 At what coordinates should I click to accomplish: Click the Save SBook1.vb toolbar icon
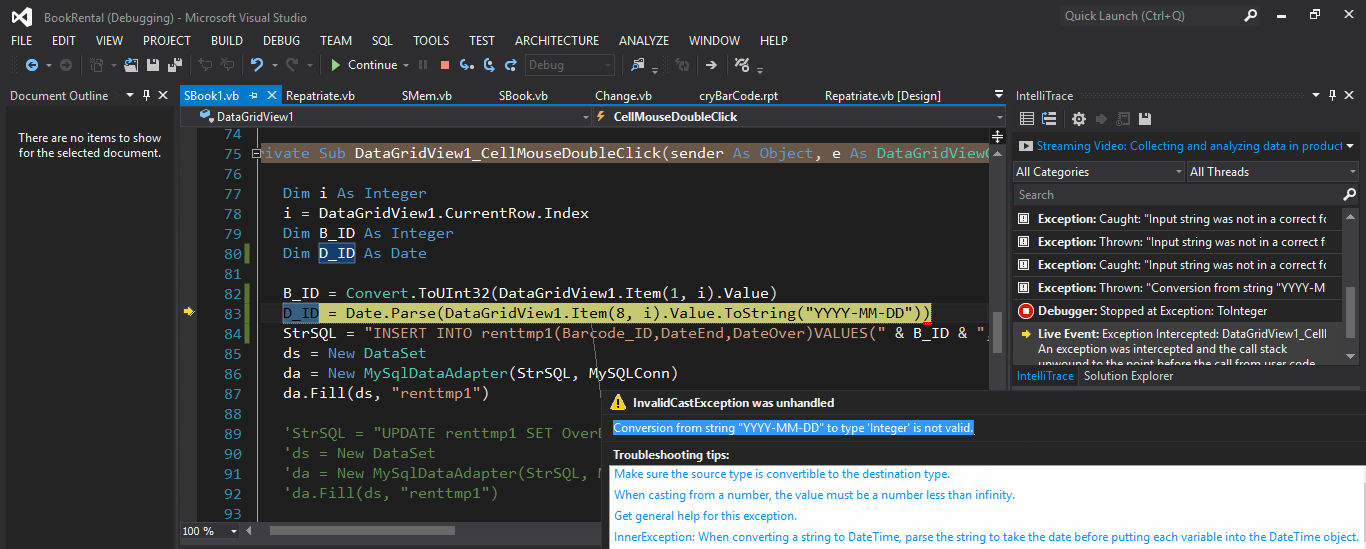click(x=152, y=65)
